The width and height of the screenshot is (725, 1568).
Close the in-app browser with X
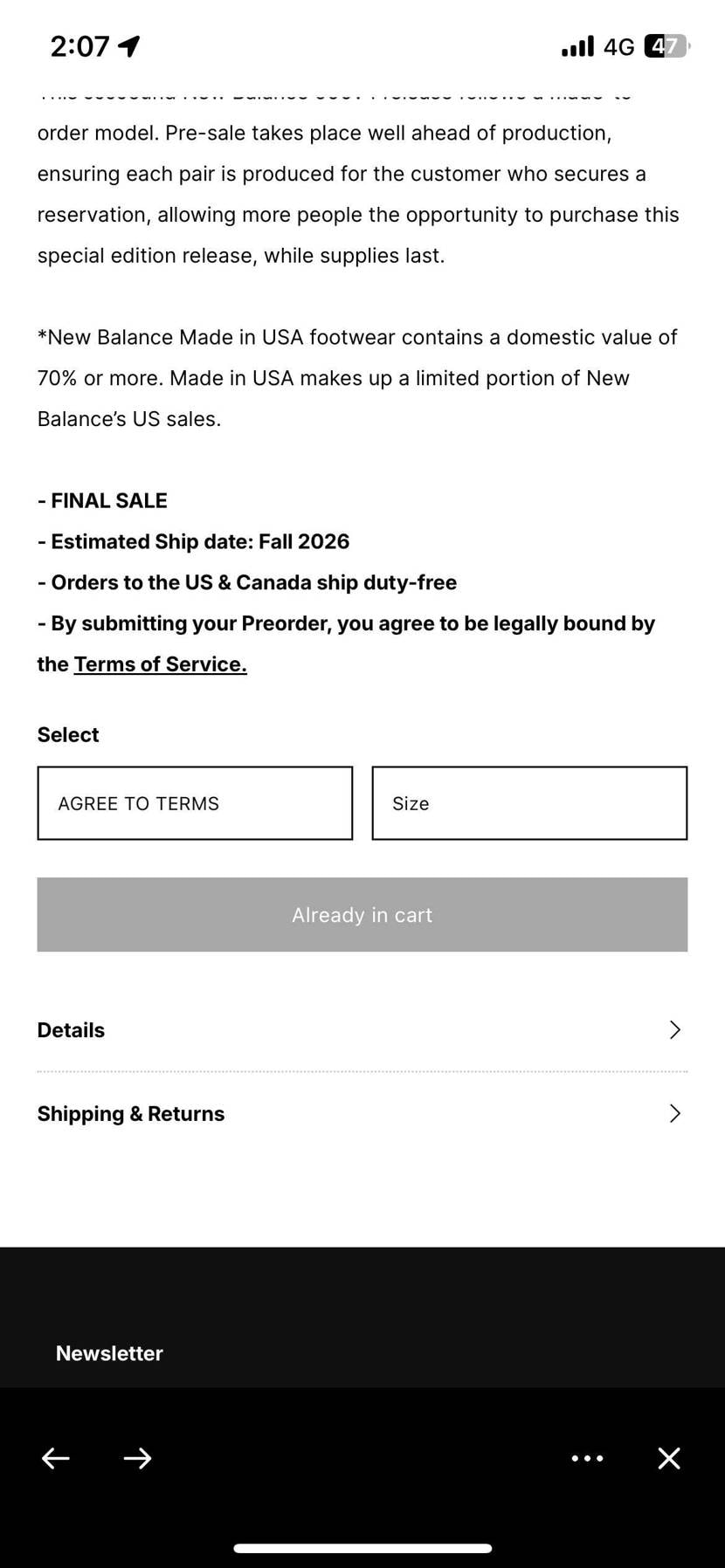tap(669, 1458)
